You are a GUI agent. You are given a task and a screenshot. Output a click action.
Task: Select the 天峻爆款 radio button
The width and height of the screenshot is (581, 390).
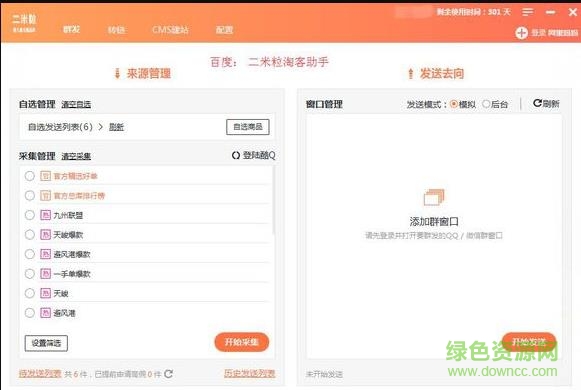tap(30, 234)
